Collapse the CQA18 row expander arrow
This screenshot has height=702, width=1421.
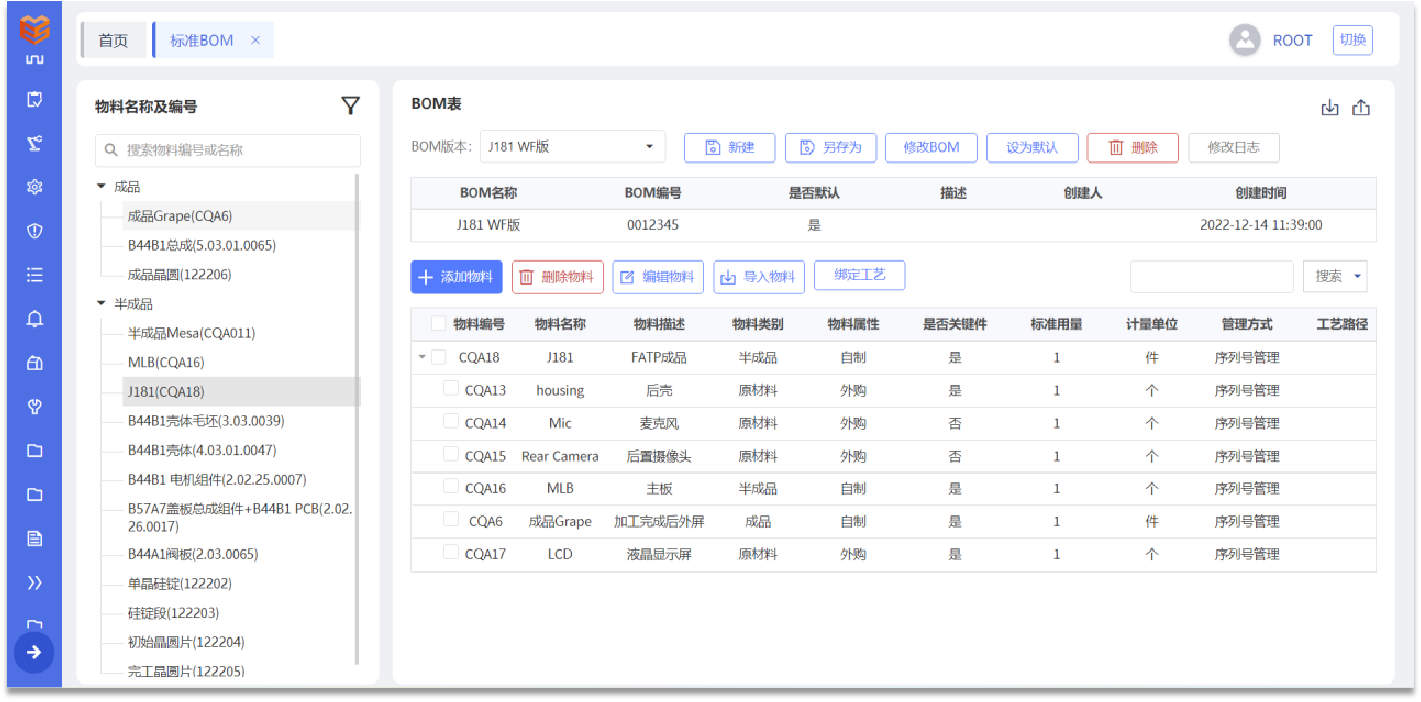[x=422, y=357]
